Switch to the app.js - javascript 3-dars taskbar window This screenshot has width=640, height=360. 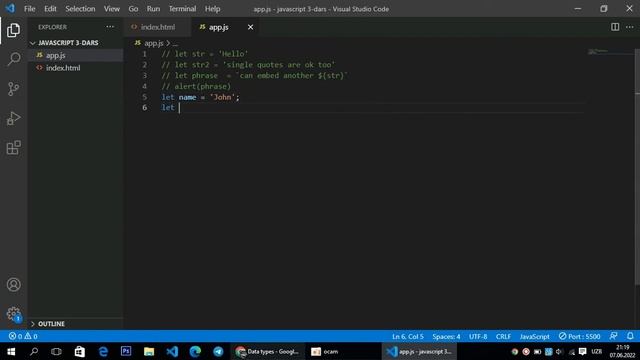tap(419, 351)
